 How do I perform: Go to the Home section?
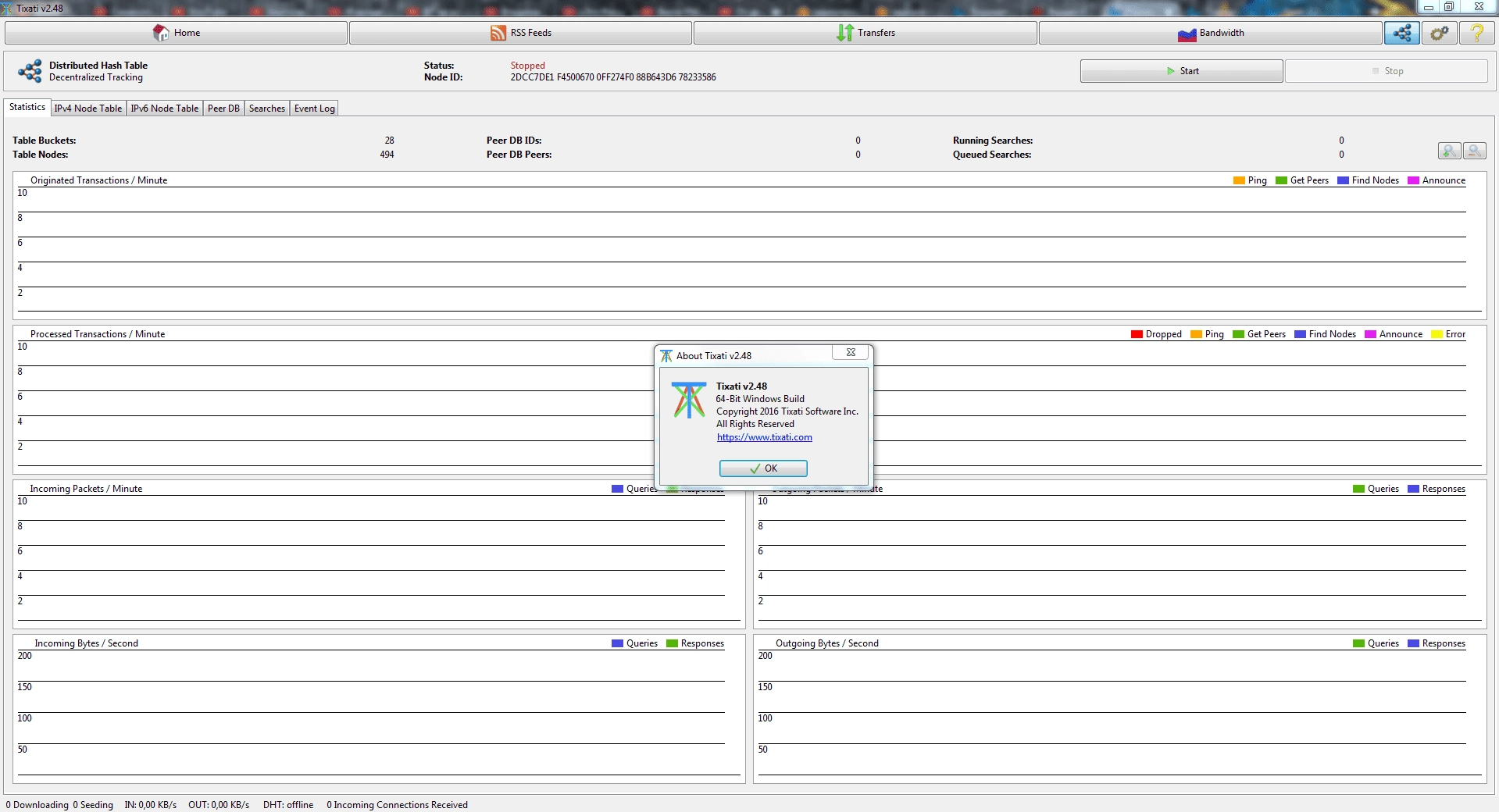point(176,33)
